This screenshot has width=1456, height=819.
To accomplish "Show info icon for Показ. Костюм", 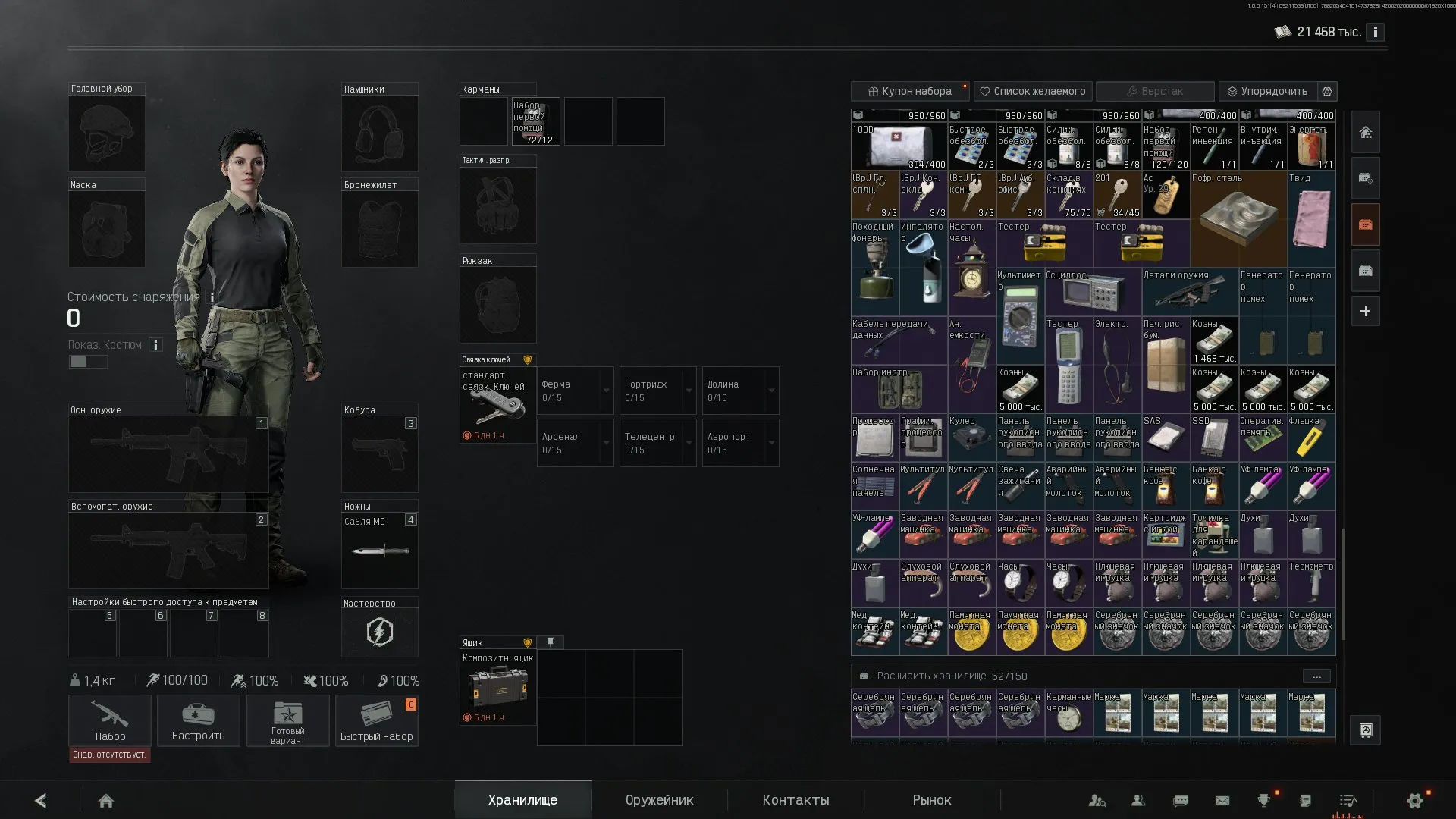I will point(155,345).
